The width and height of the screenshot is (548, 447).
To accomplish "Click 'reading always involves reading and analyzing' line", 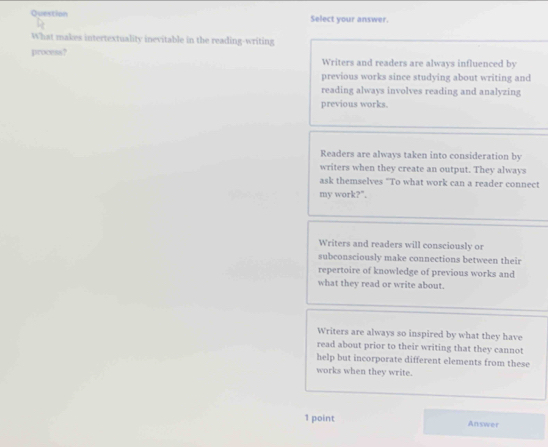I will (x=421, y=91).
